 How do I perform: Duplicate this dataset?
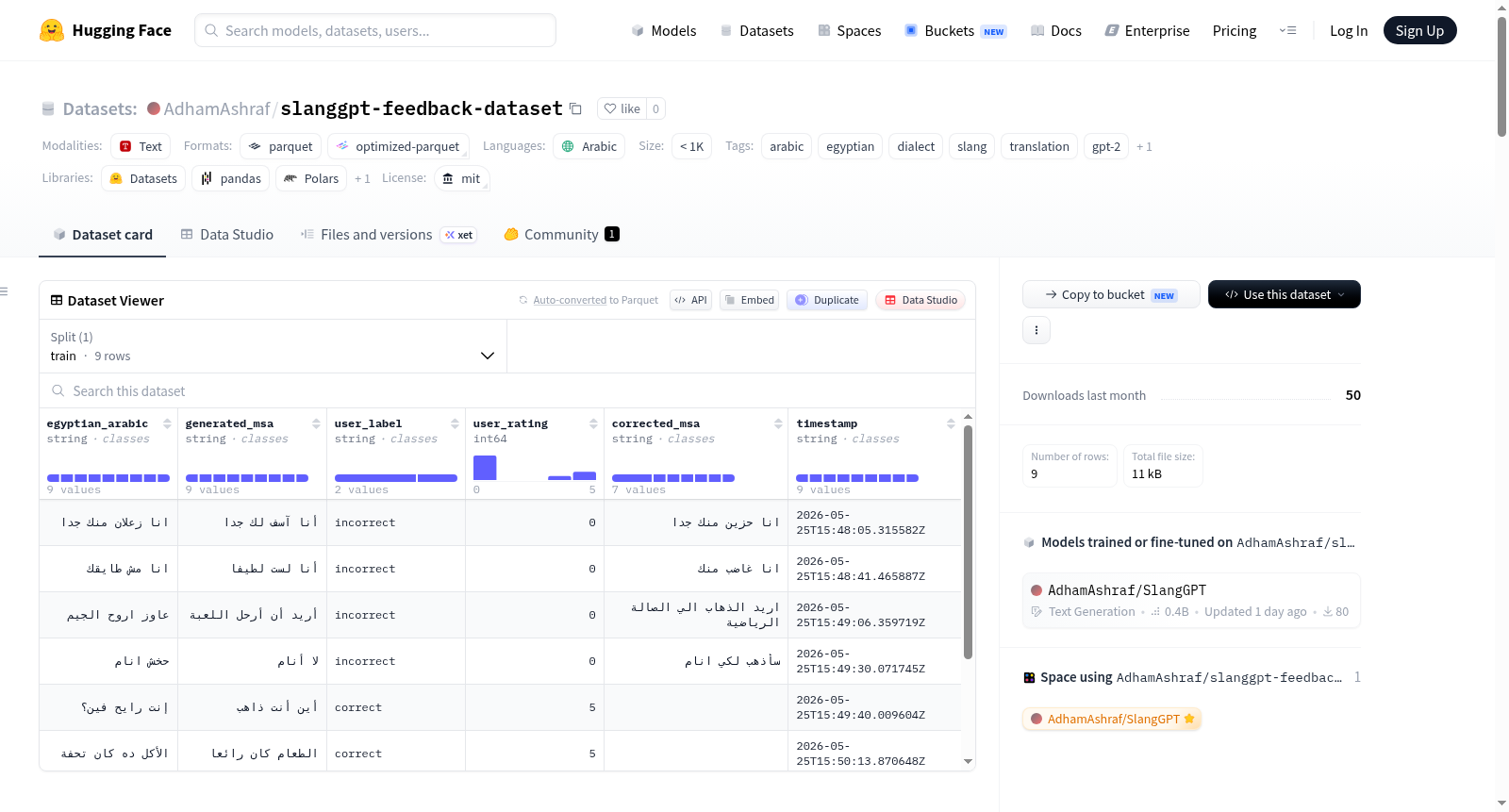(827, 300)
